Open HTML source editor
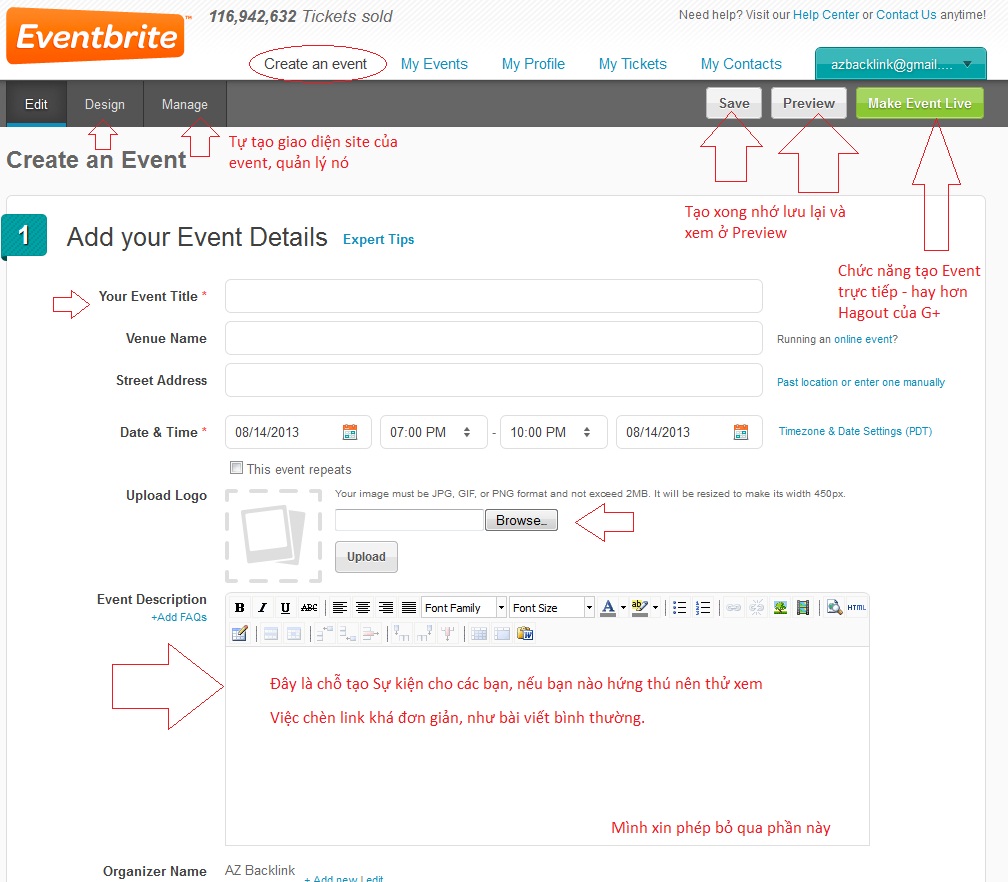Image resolution: width=1008 pixels, height=882 pixels. pos(856,608)
